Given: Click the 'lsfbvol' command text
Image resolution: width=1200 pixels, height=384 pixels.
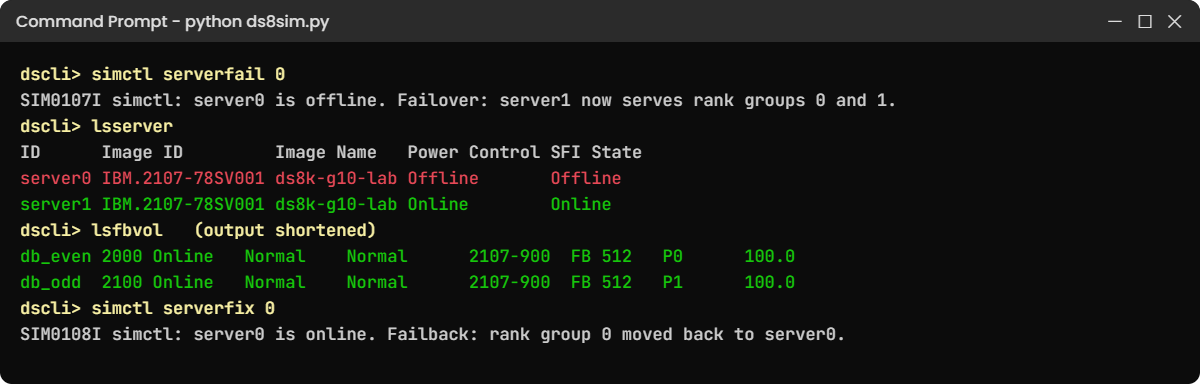Looking at the screenshot, I should tap(127, 231).
